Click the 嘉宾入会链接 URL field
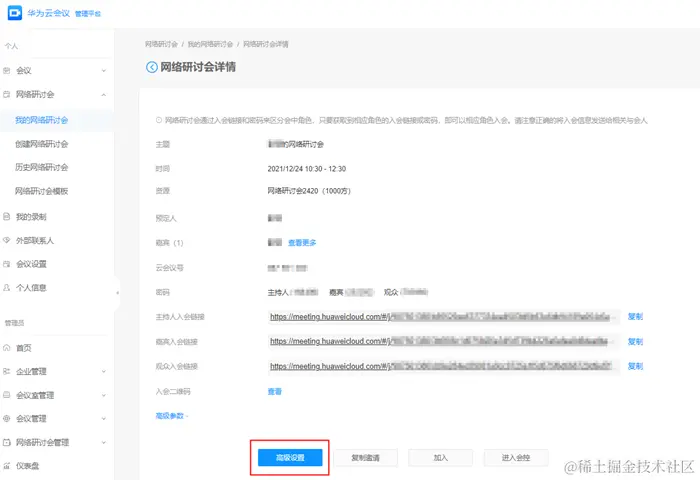Screen dimensions: 700x480 point(444,342)
